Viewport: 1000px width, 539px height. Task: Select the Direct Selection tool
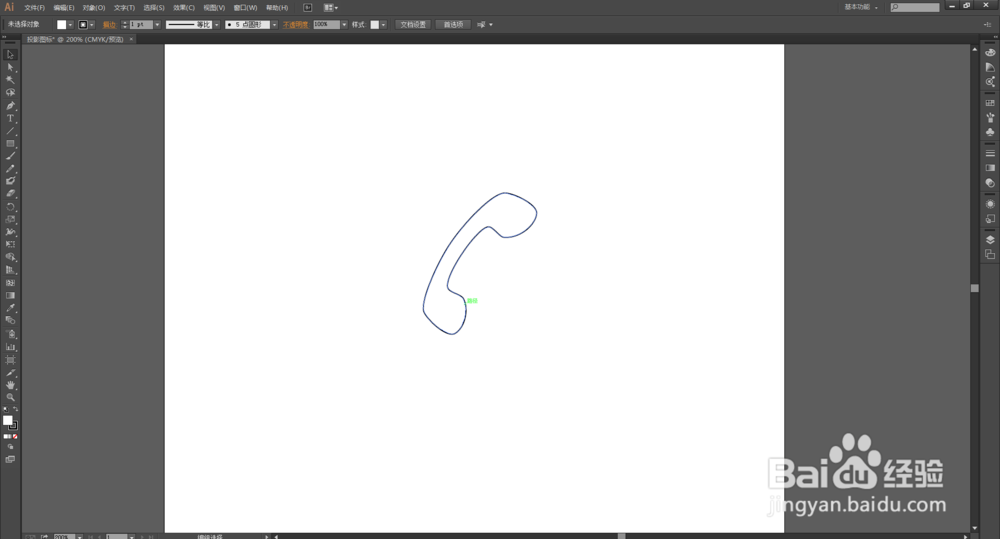(10, 68)
